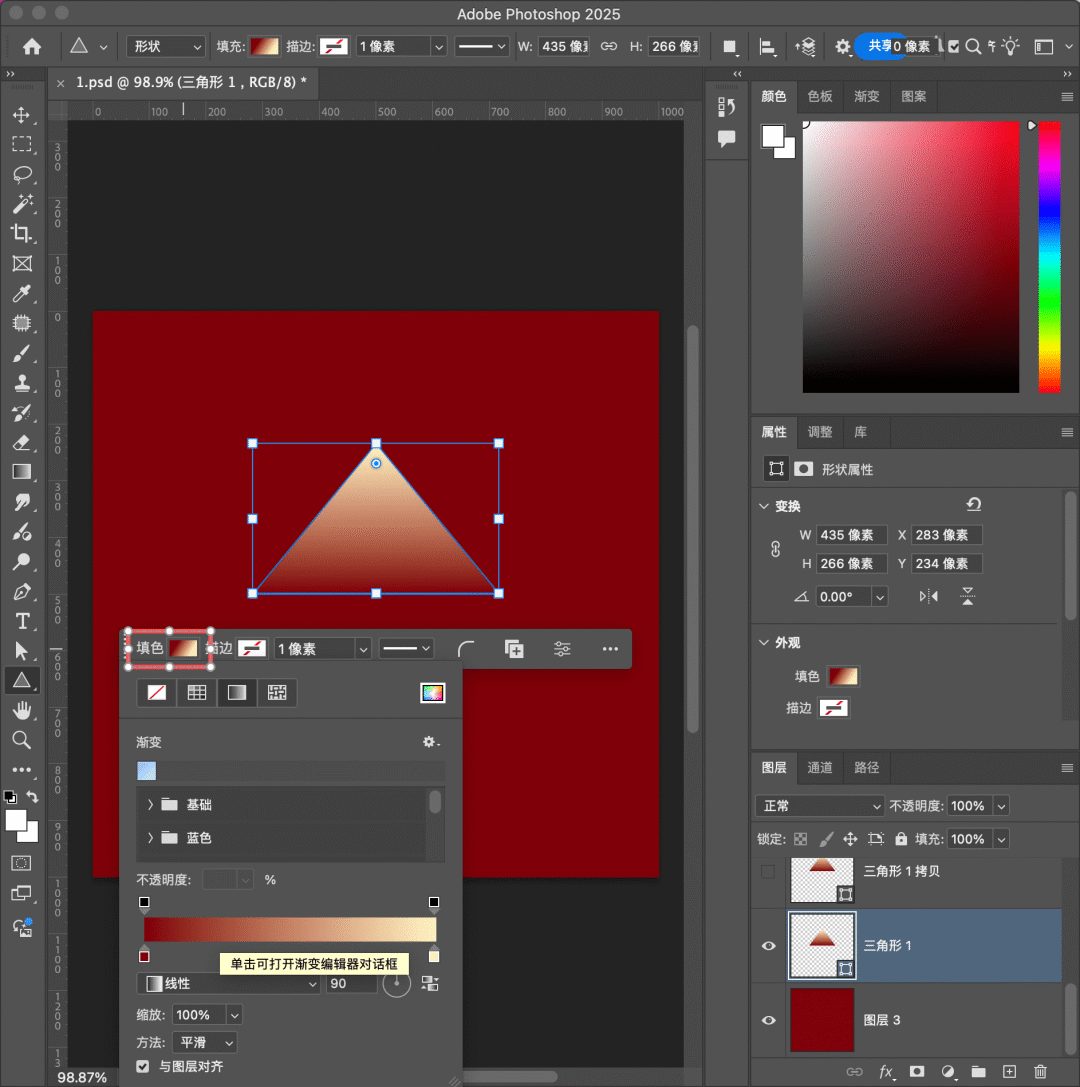
Task: Select the Move tool
Action: pos(21,115)
